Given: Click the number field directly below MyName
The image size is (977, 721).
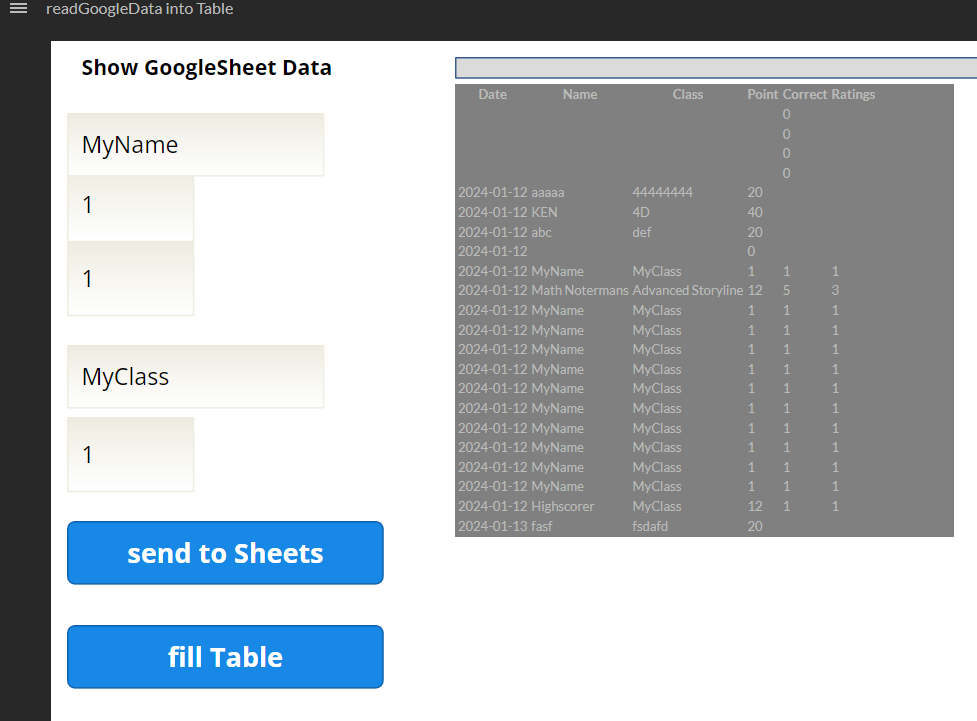Looking at the screenshot, I should point(130,207).
